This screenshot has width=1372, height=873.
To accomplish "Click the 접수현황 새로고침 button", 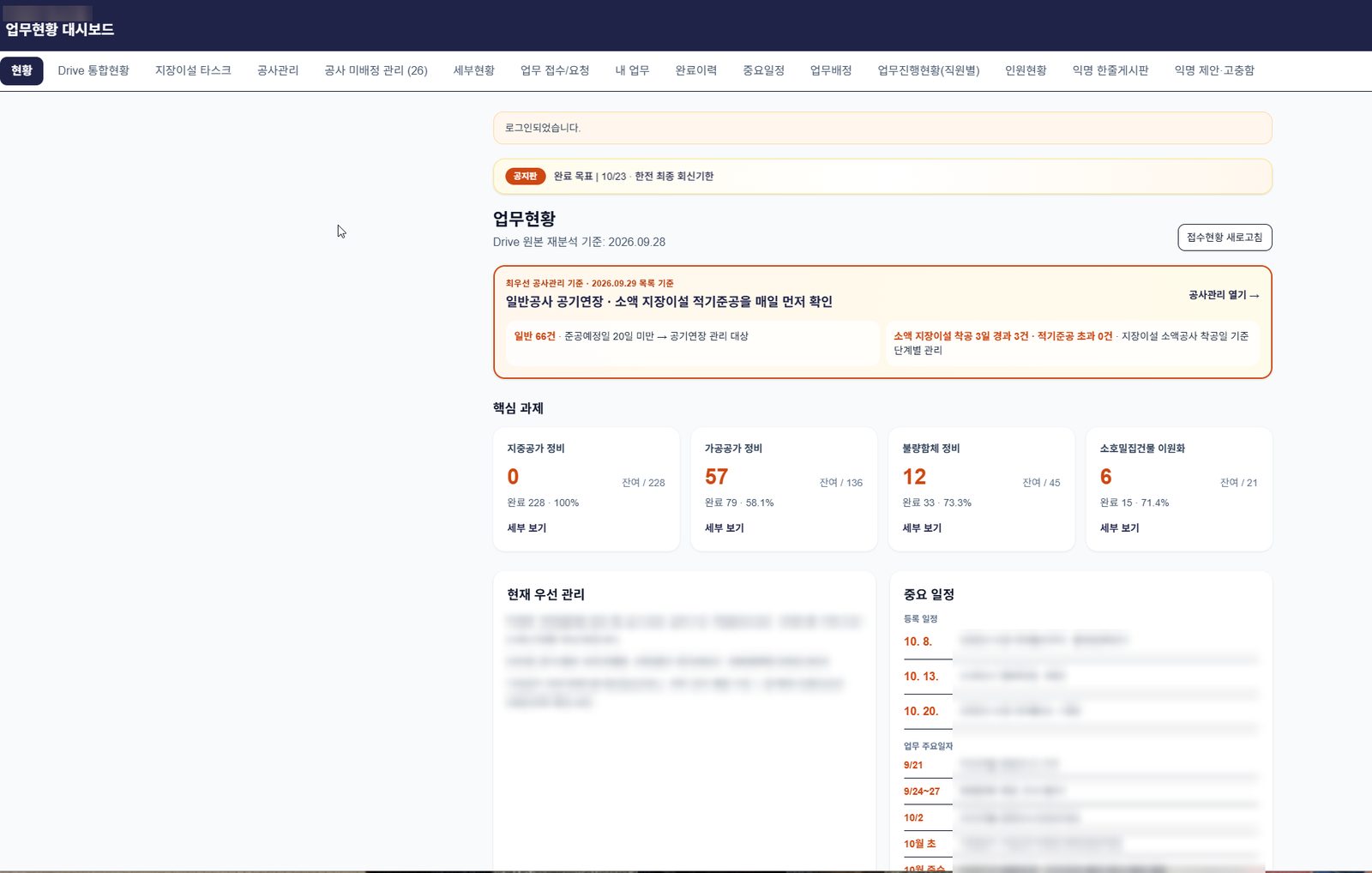I will click(x=1225, y=238).
